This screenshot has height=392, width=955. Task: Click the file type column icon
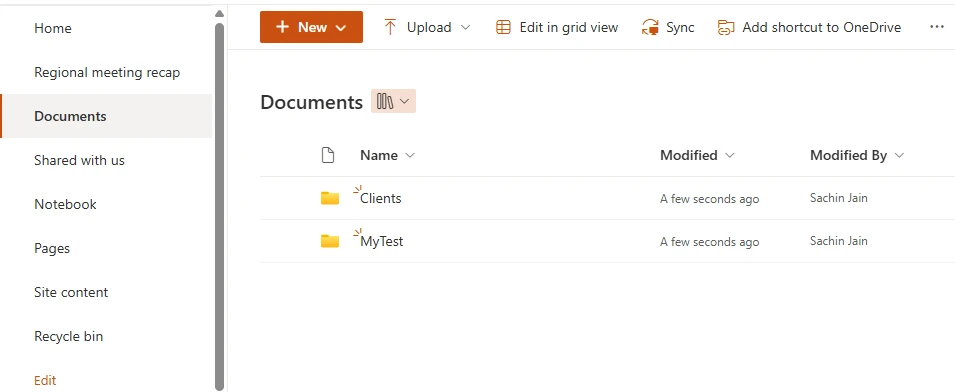[x=328, y=156]
